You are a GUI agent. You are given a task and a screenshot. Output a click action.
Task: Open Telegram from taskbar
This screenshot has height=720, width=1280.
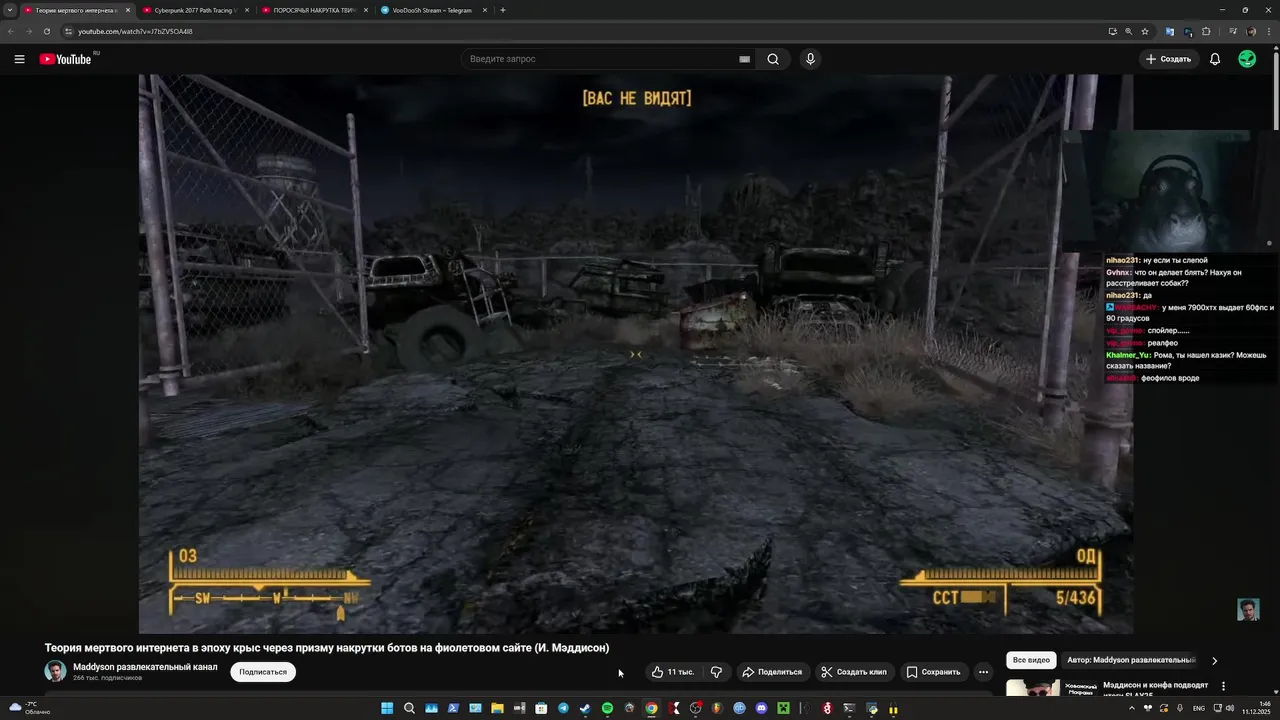[x=563, y=708]
